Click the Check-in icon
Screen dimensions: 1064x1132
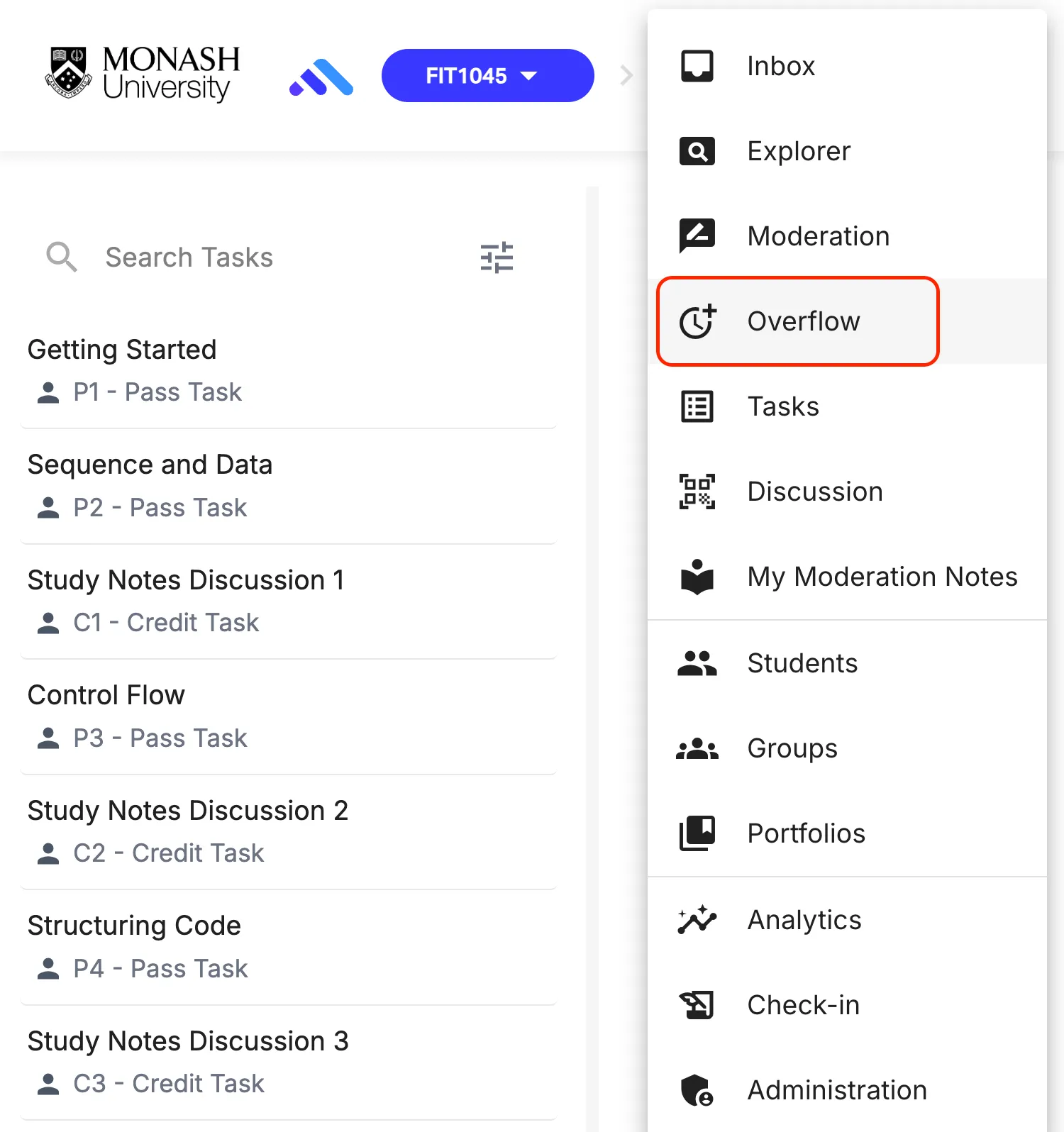[x=697, y=1005]
